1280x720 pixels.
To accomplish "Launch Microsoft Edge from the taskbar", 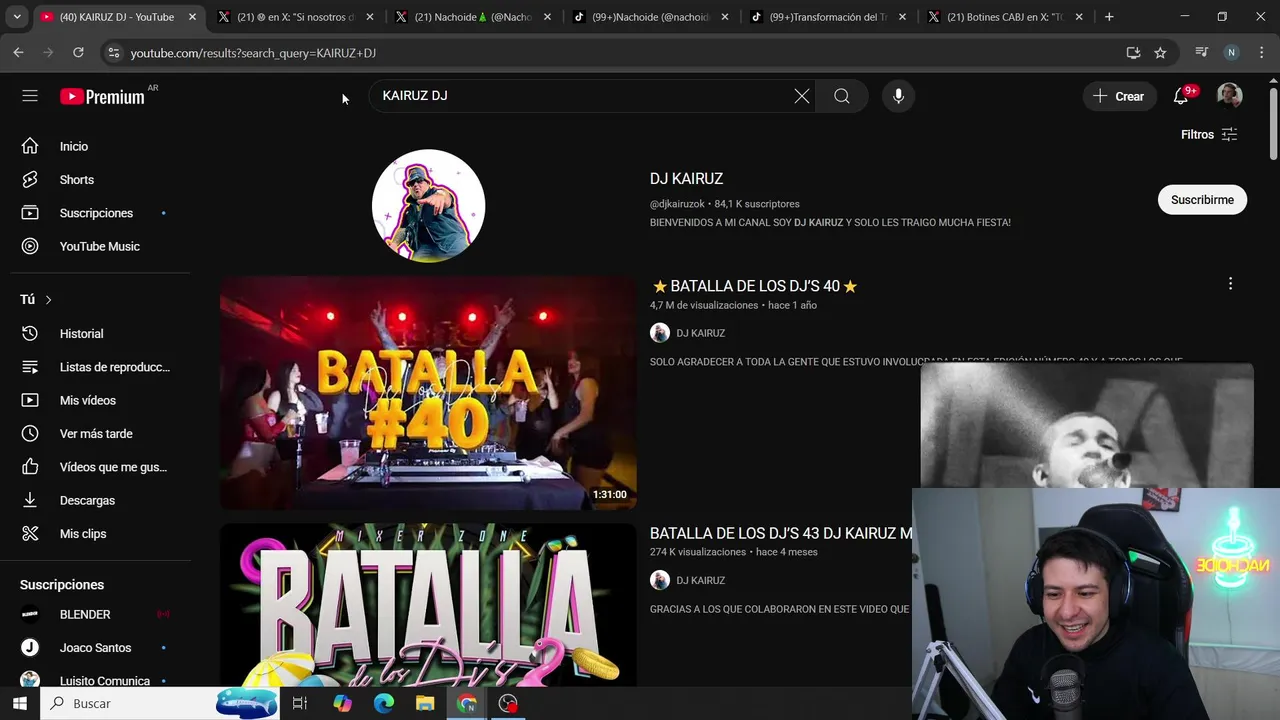I will click(384, 704).
